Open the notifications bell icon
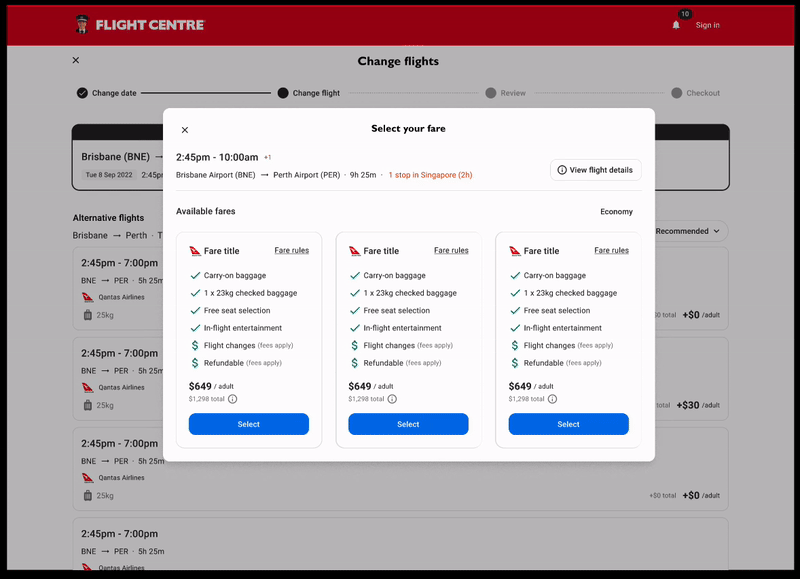Viewport: 800px width, 579px height. [x=676, y=25]
